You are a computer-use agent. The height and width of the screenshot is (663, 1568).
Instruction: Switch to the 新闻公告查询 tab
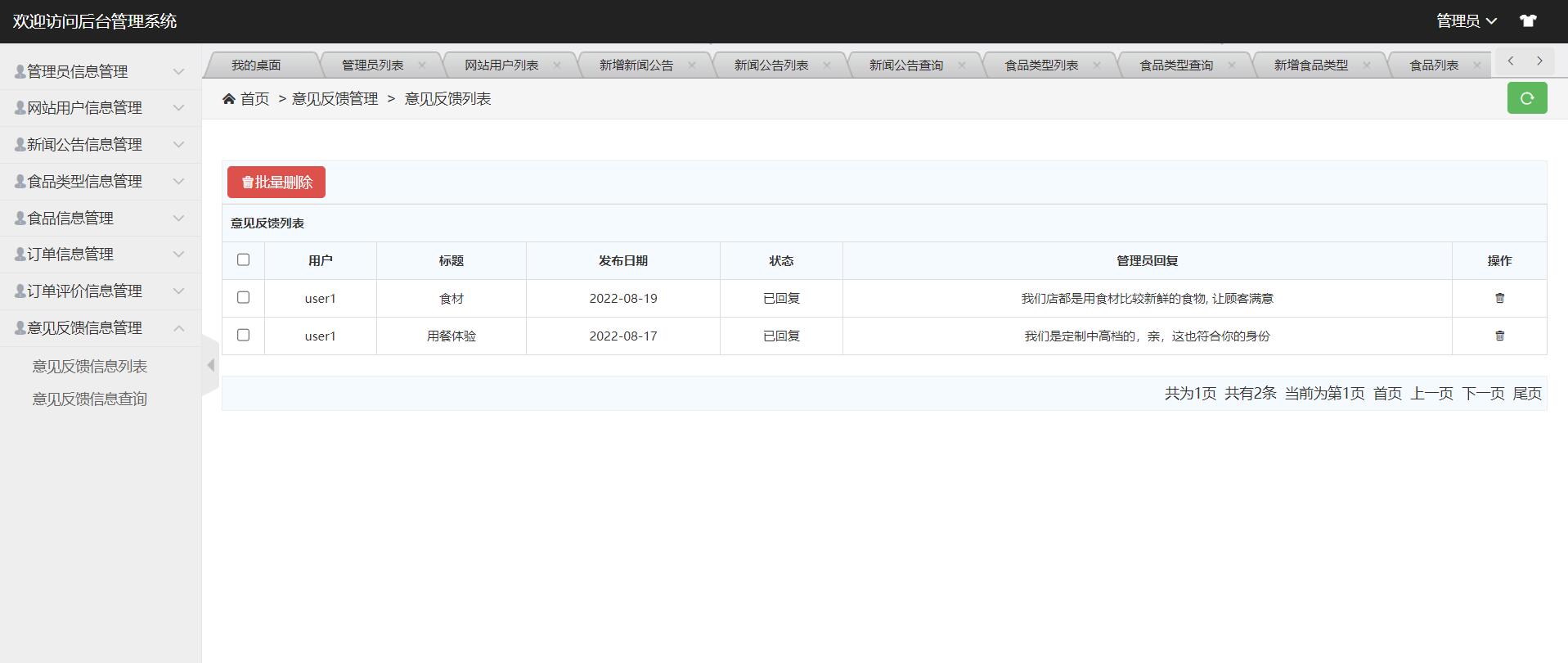pyautogui.click(x=906, y=65)
